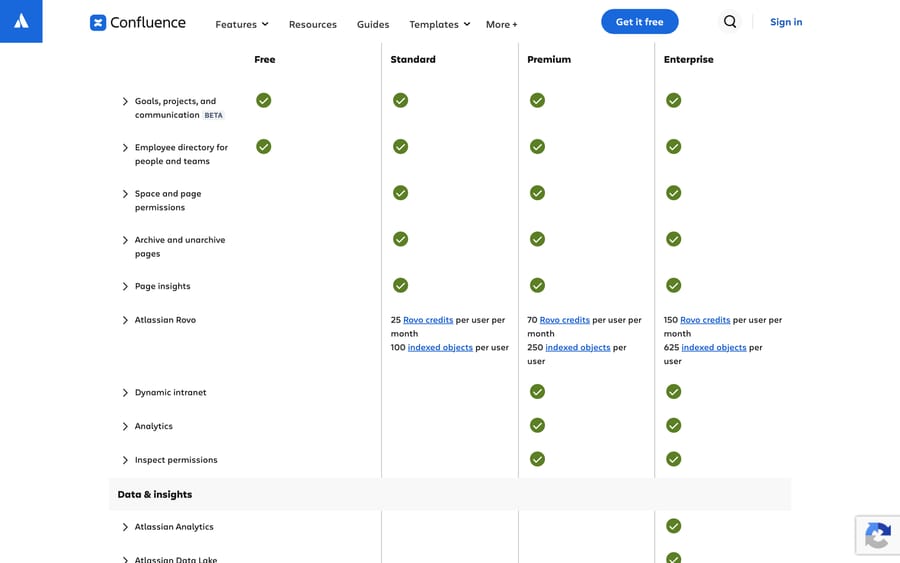Viewport: 900px width, 563px height.
Task: Expand the Dynamic intranet row
Action: pyautogui.click(x=125, y=393)
